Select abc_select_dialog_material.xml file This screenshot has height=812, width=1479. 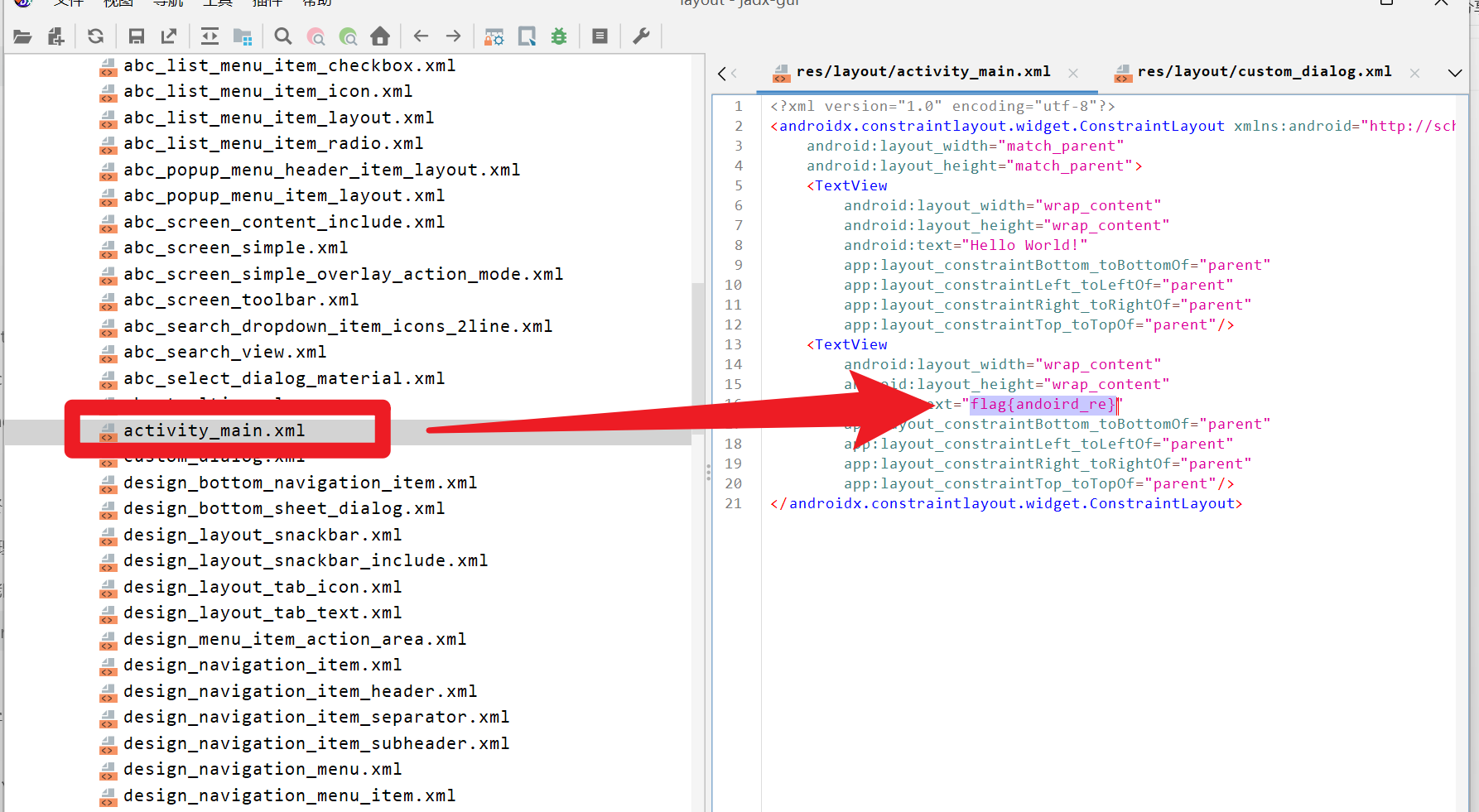point(284,378)
